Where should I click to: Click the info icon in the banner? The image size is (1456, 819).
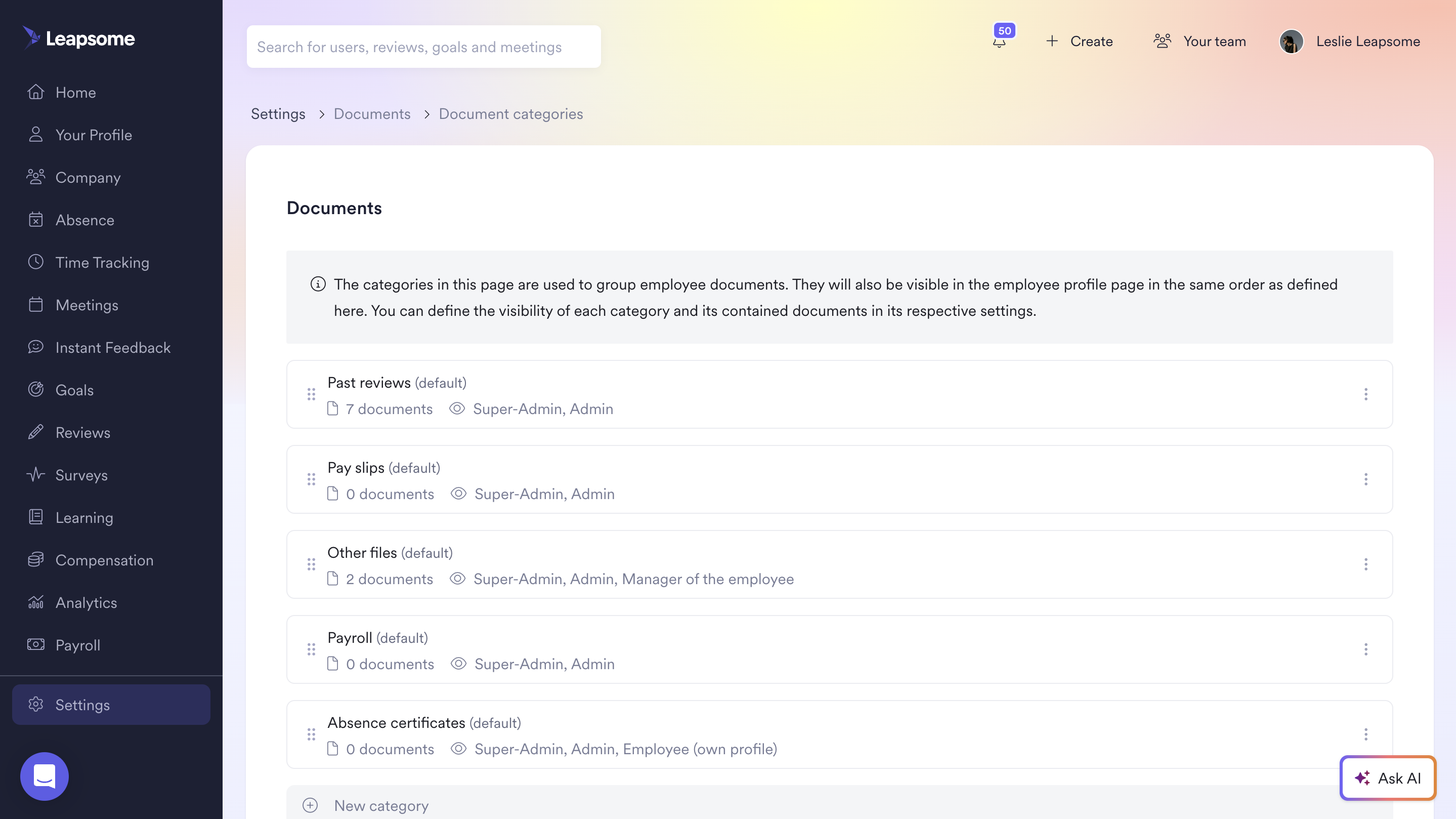click(x=318, y=284)
